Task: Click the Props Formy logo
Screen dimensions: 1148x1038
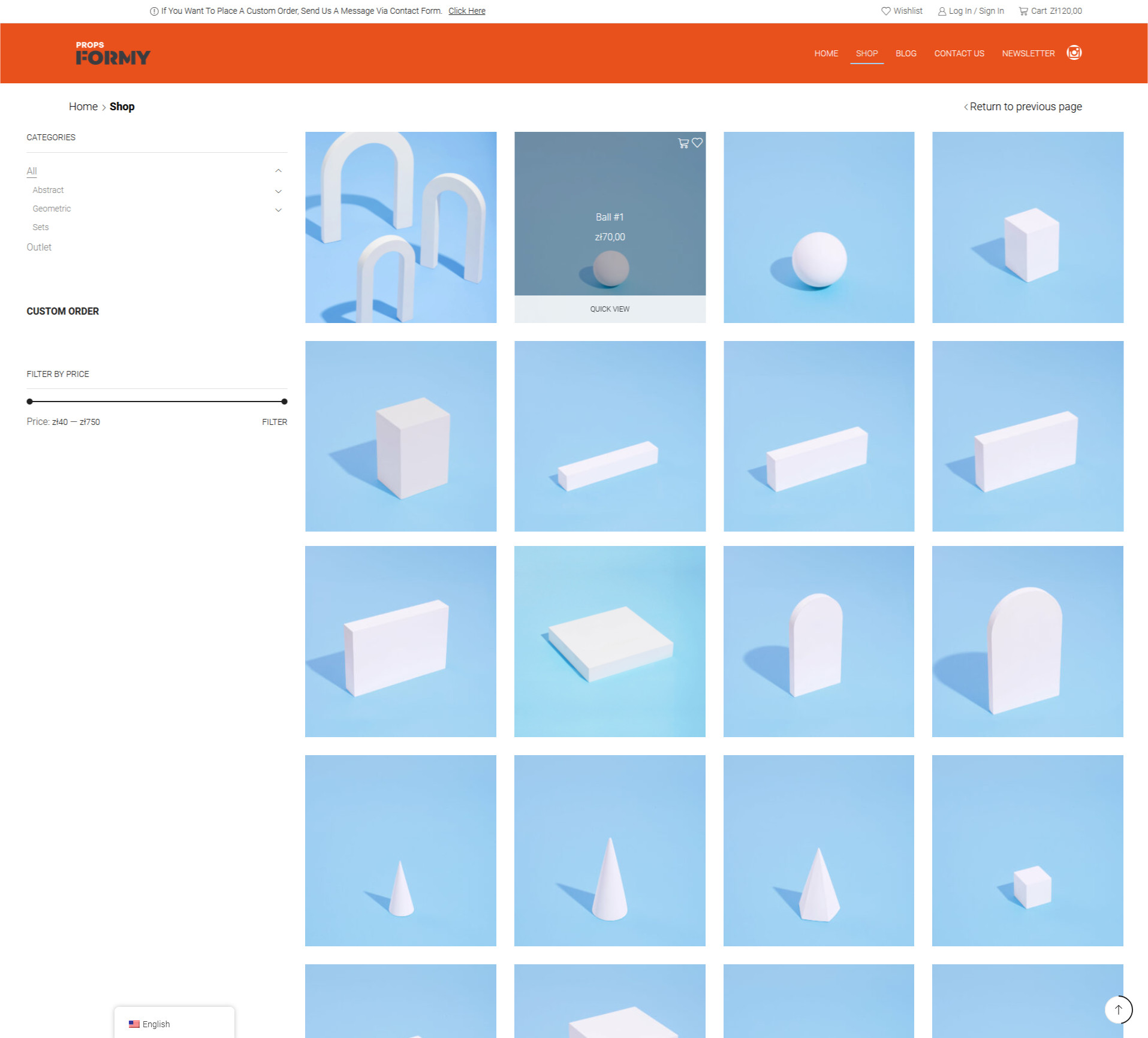Action: [x=113, y=54]
